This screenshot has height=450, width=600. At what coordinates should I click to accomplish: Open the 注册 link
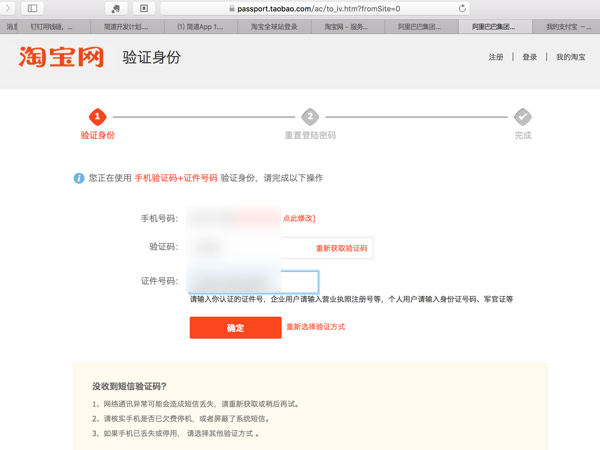(496, 57)
